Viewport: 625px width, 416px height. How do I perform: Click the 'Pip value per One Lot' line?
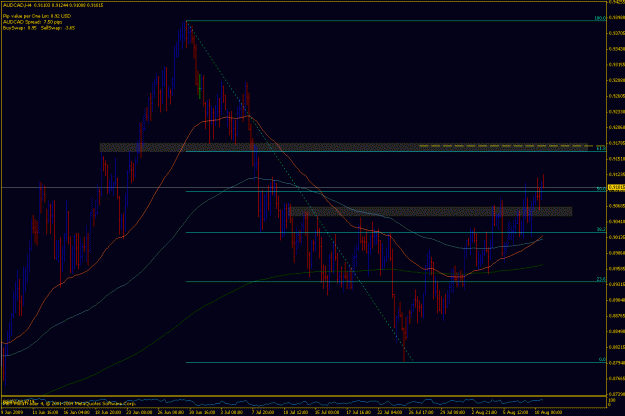(37, 16)
